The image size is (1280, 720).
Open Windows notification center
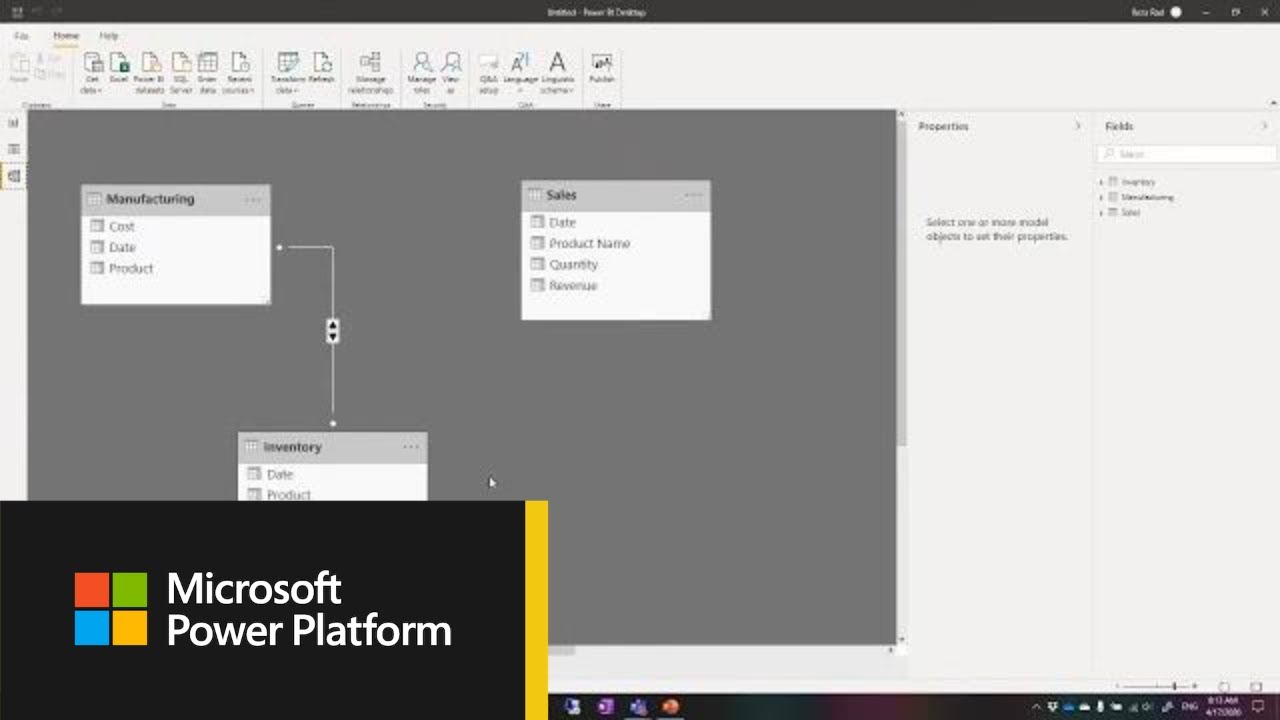click(1259, 707)
